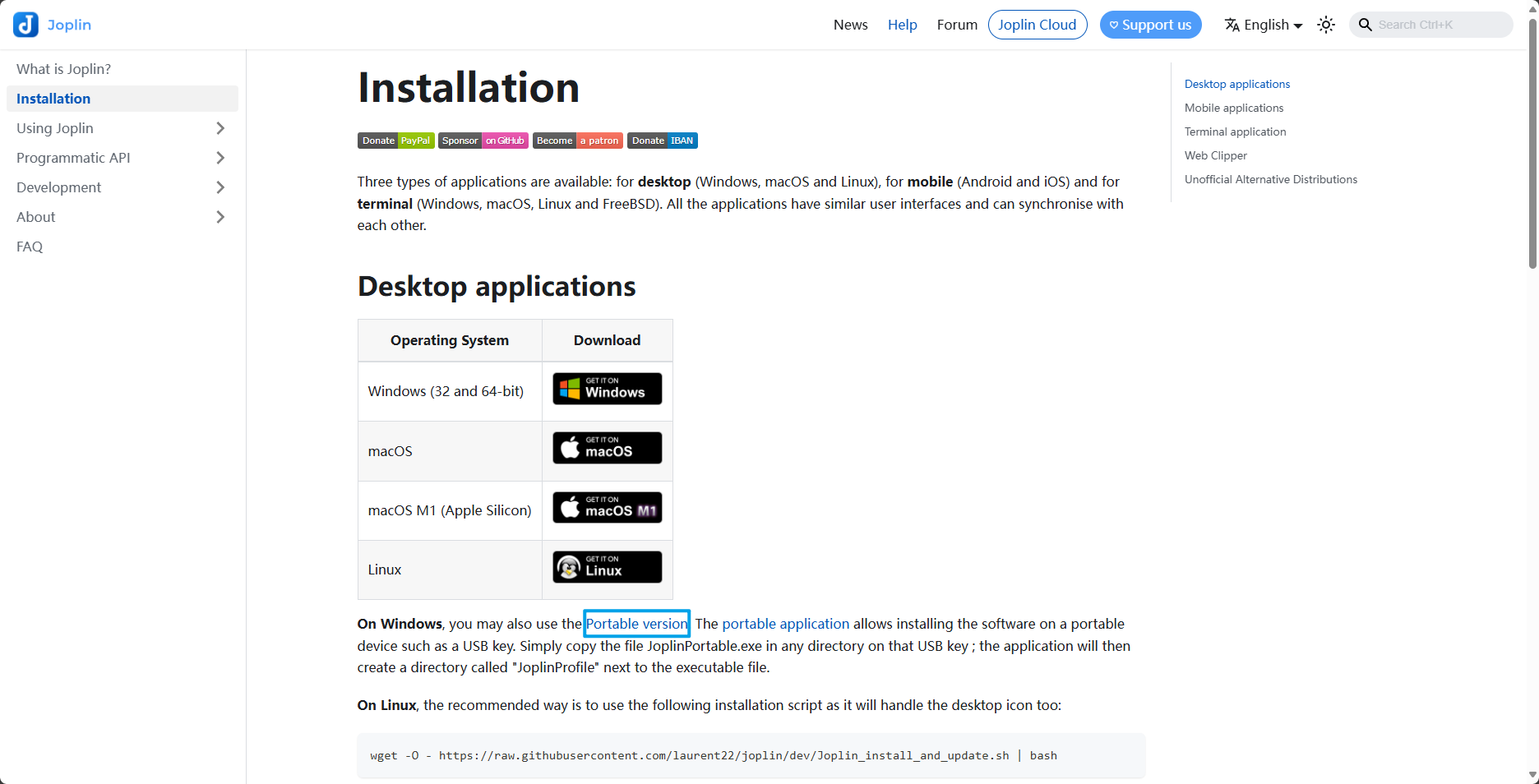
Task: Click the wget install script code block
Action: (x=751, y=755)
